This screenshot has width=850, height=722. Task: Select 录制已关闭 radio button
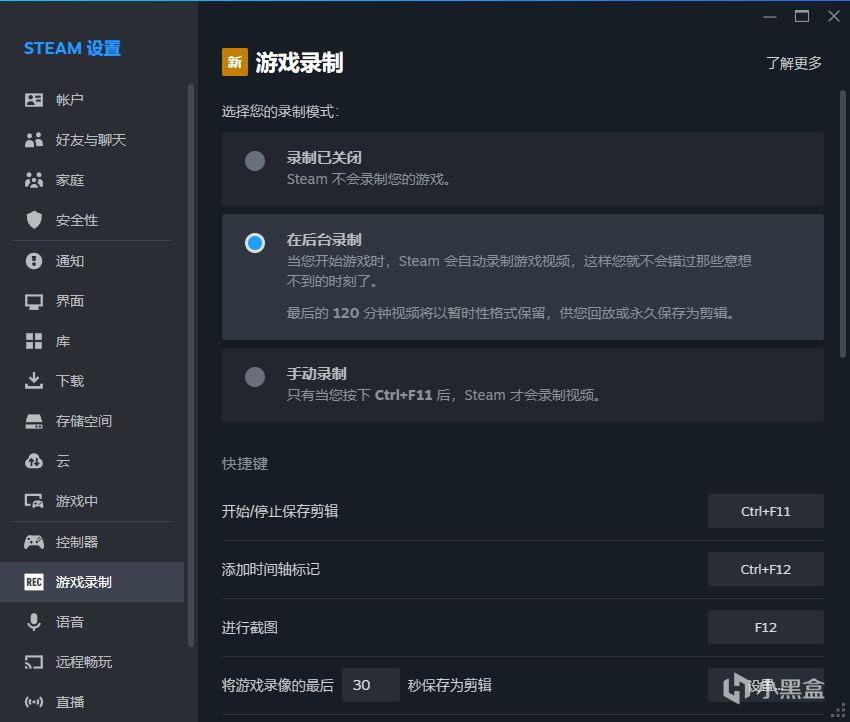255,160
